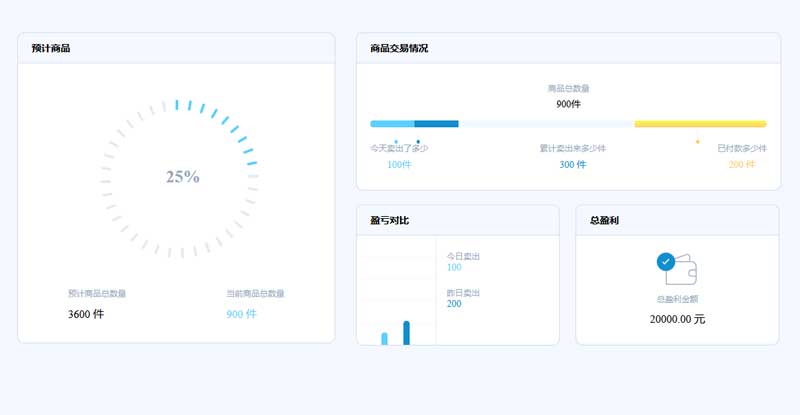The image size is (800, 415).
Task: Click the 总盈利金额 label
Action: [677, 299]
